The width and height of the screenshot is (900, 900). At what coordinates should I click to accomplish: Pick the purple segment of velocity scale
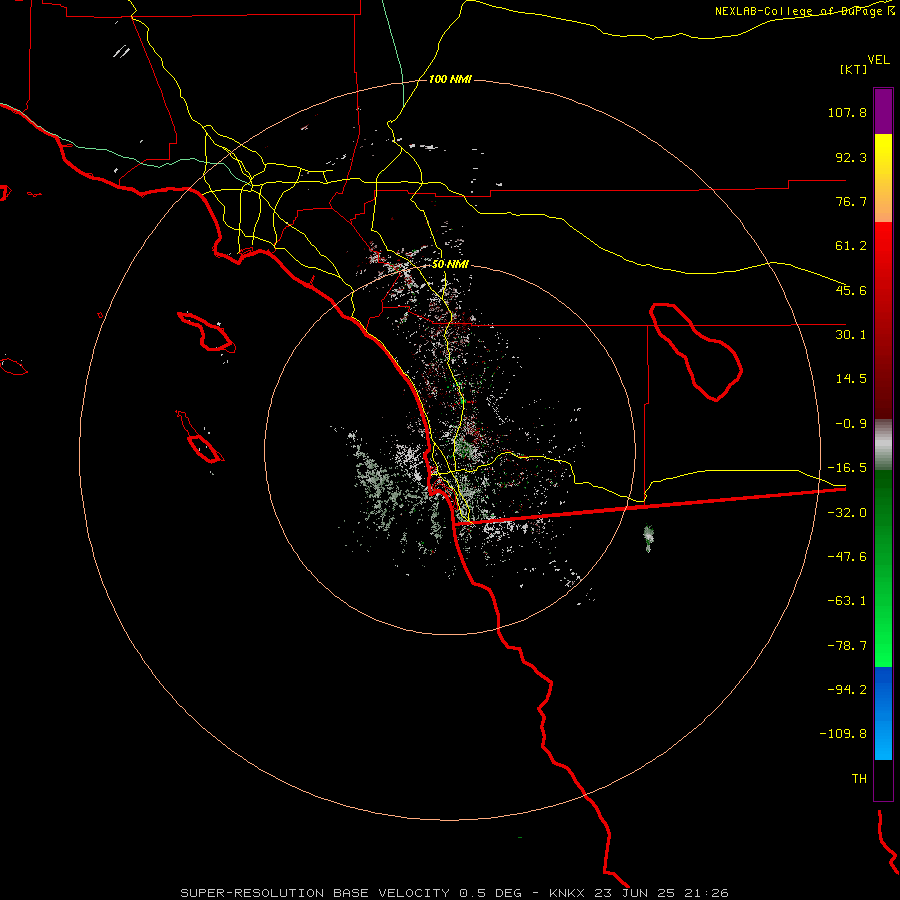(883, 111)
